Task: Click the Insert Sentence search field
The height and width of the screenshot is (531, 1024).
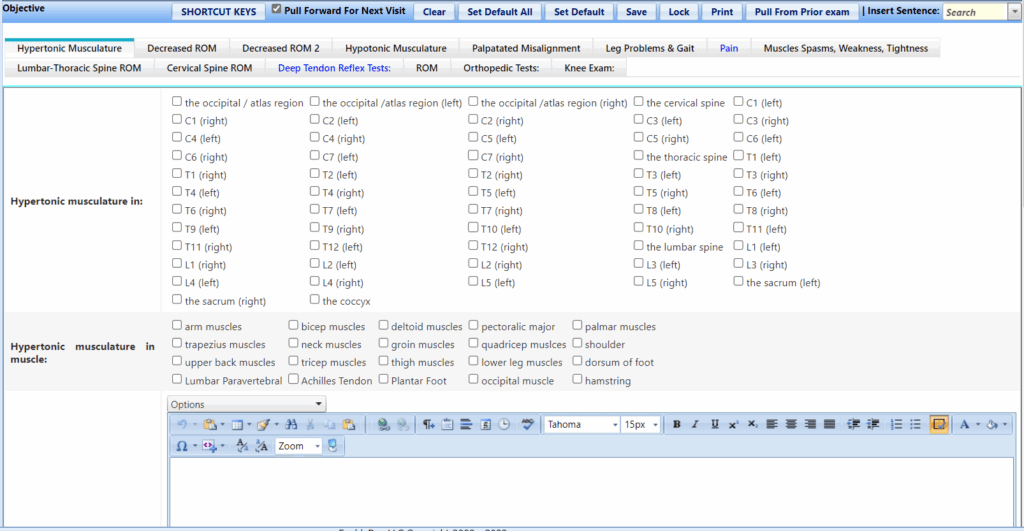Action: (x=974, y=12)
